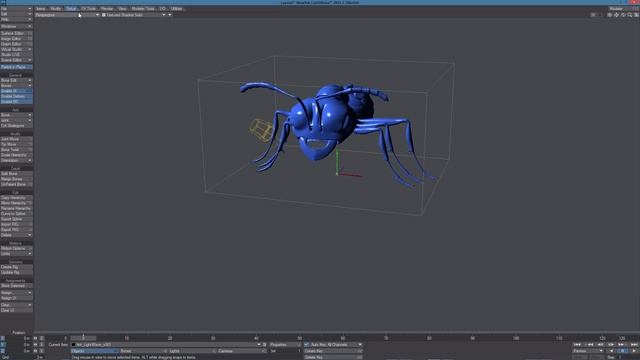Select the Joint Move tool
Image resolution: width=640 pixels, height=360 pixels.
pos(16,139)
